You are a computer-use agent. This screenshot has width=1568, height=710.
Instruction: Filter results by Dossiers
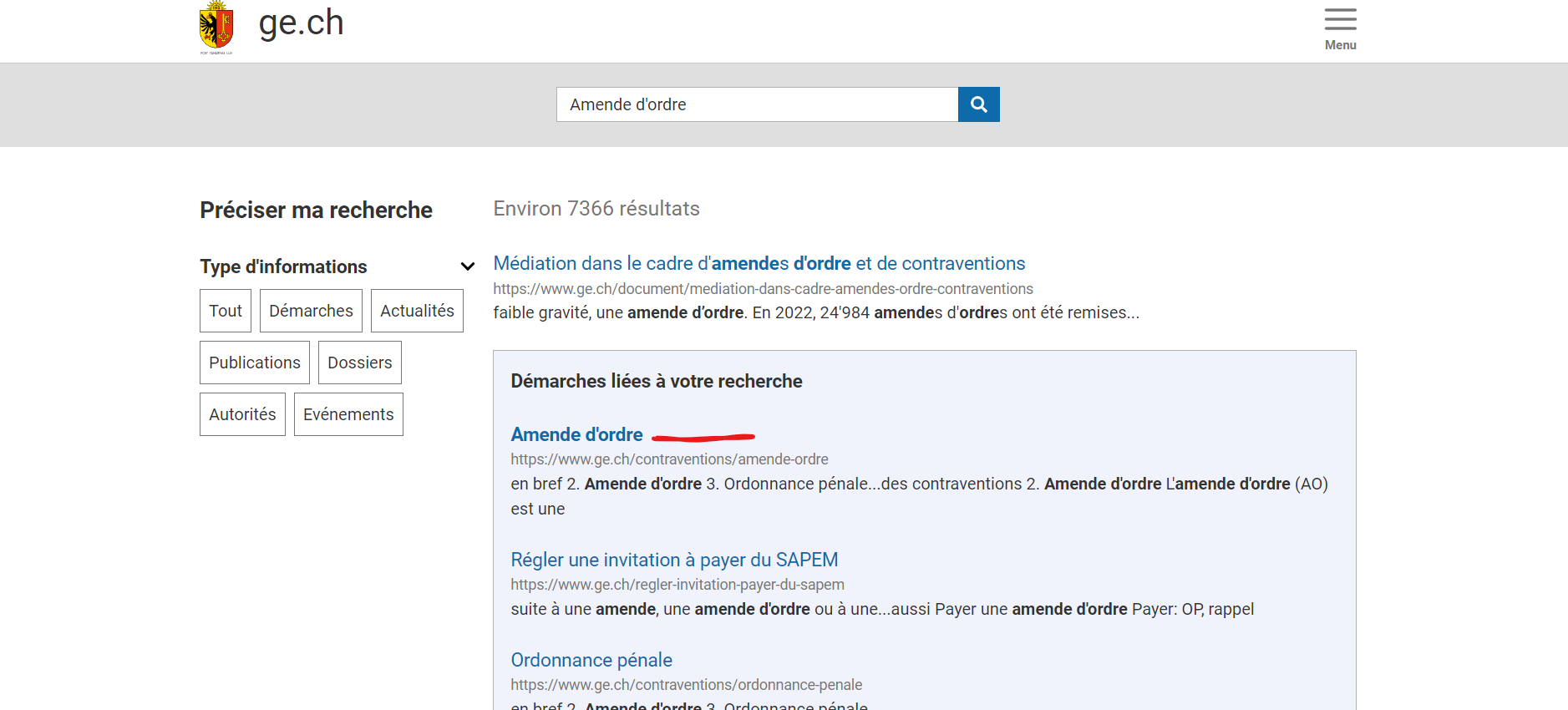click(x=360, y=363)
